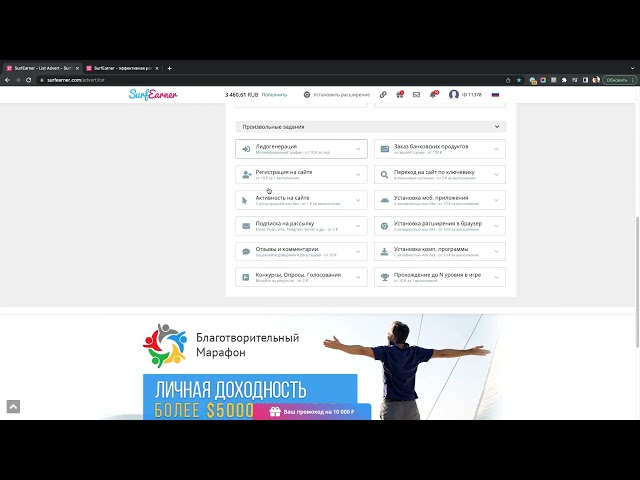This screenshot has width=640, height=480.
Task: Expand Установка расширения в браузер option
Action: point(440,226)
